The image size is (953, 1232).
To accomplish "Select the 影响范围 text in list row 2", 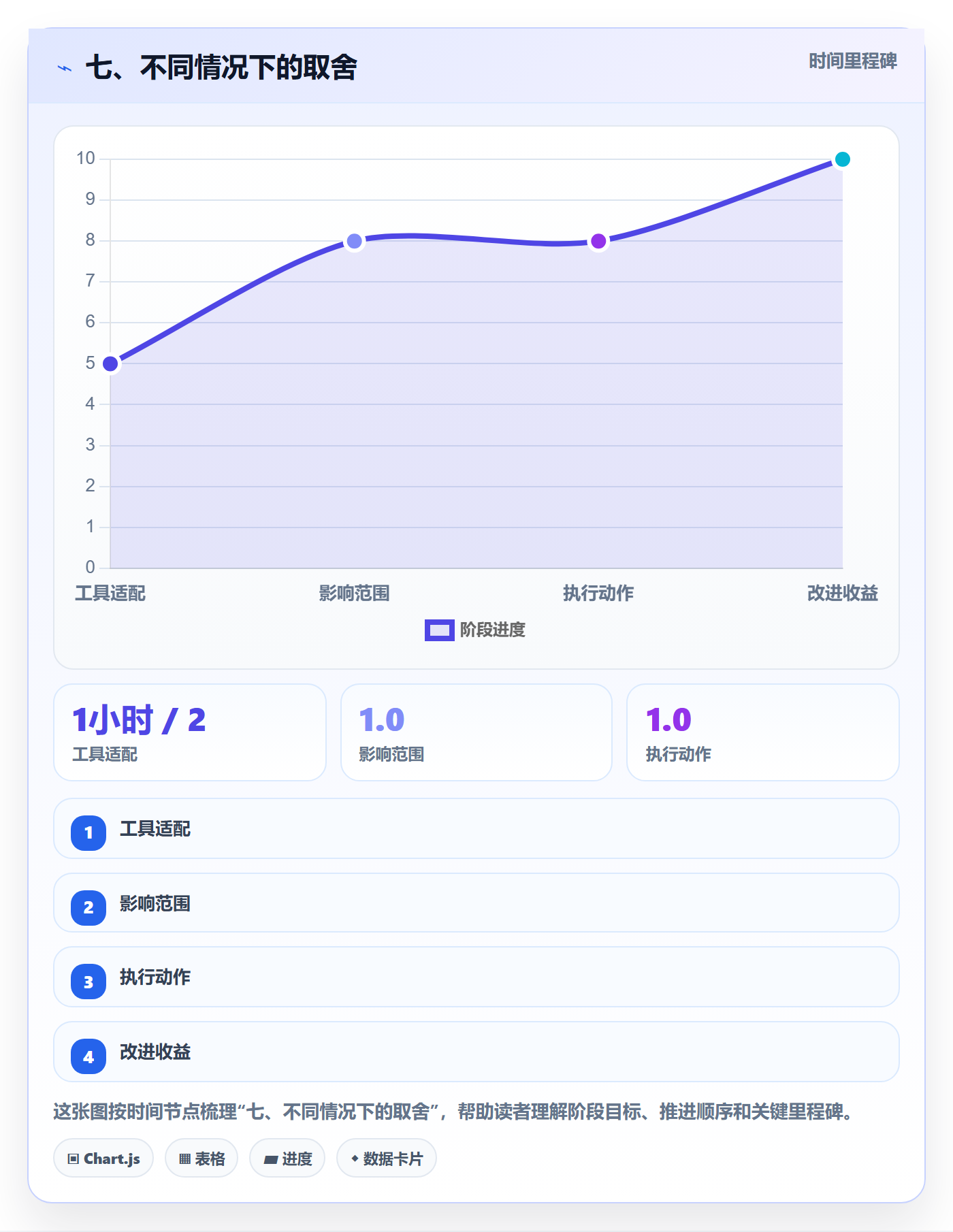I will [x=155, y=904].
